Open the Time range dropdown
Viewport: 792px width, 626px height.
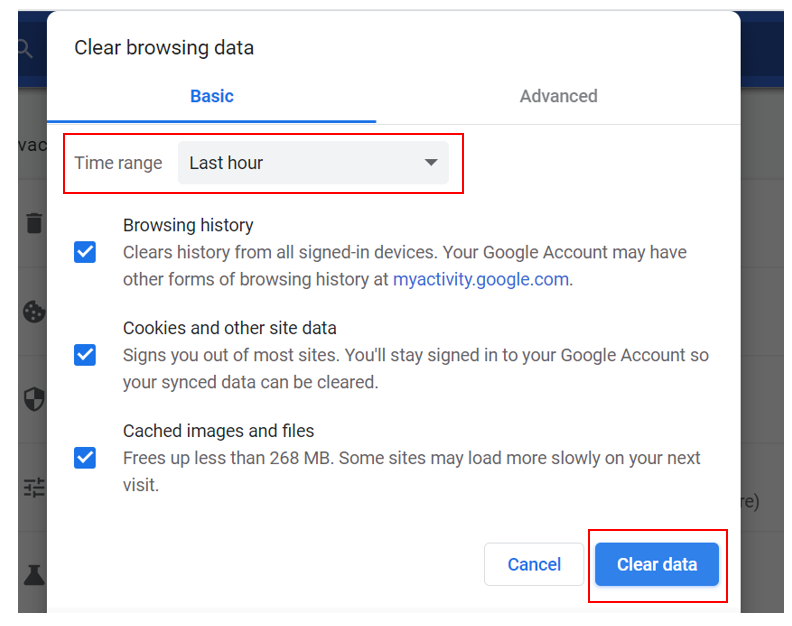pyautogui.click(x=313, y=163)
